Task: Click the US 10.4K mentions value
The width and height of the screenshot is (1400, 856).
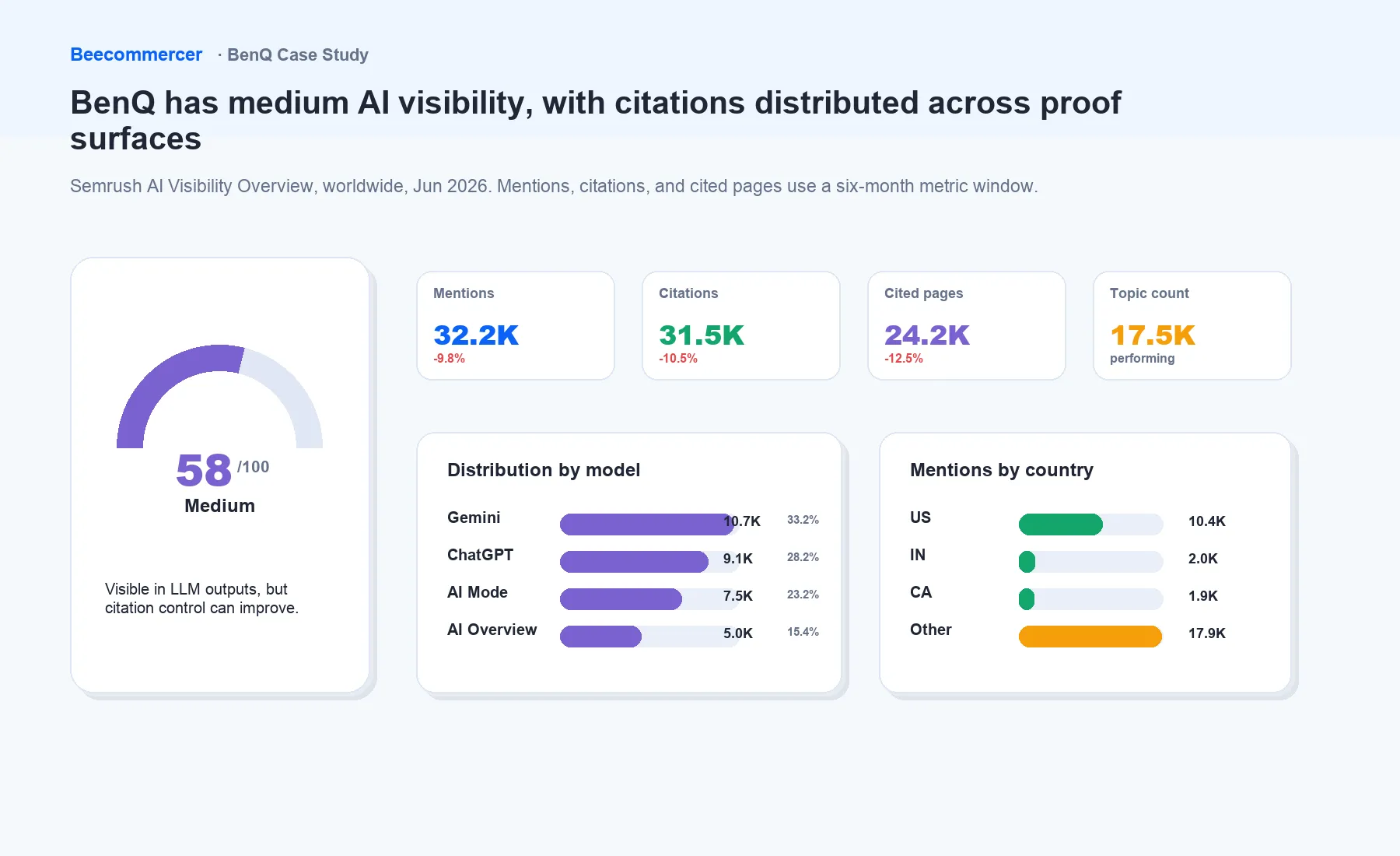Action: click(1207, 521)
